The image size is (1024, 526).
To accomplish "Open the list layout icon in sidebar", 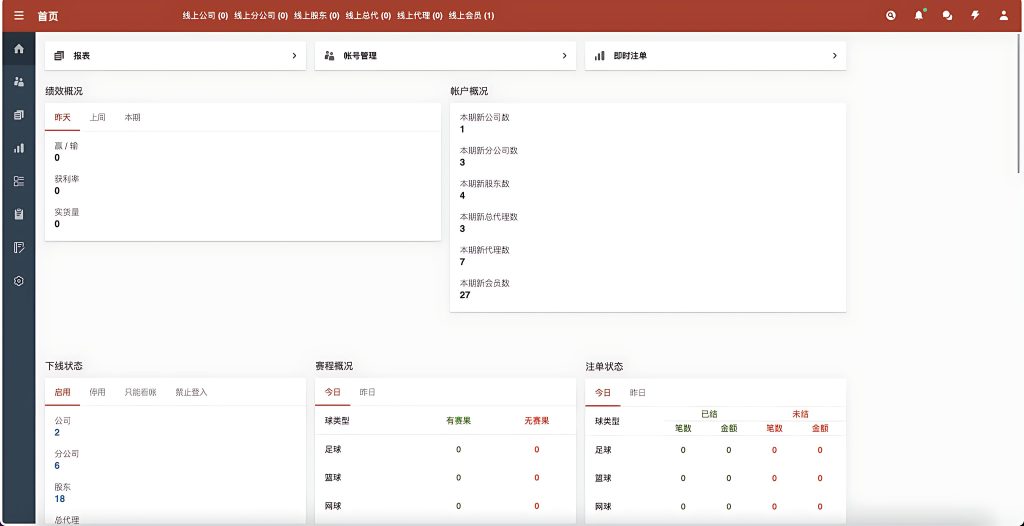I will coord(19,181).
